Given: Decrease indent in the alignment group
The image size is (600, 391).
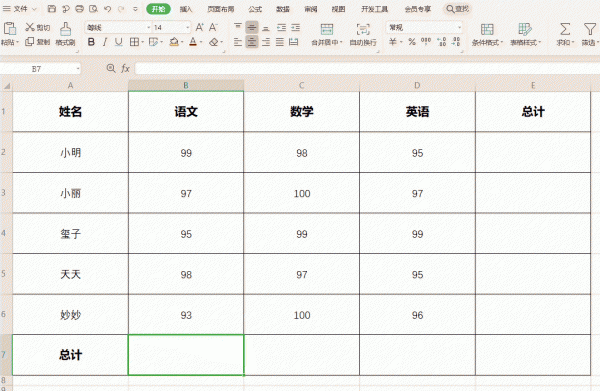Looking at the screenshot, I should pos(281,27).
